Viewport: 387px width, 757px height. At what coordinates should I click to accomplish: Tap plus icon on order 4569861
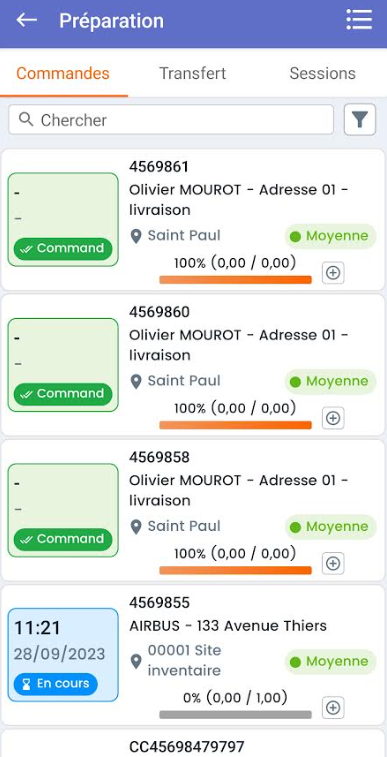(333, 273)
